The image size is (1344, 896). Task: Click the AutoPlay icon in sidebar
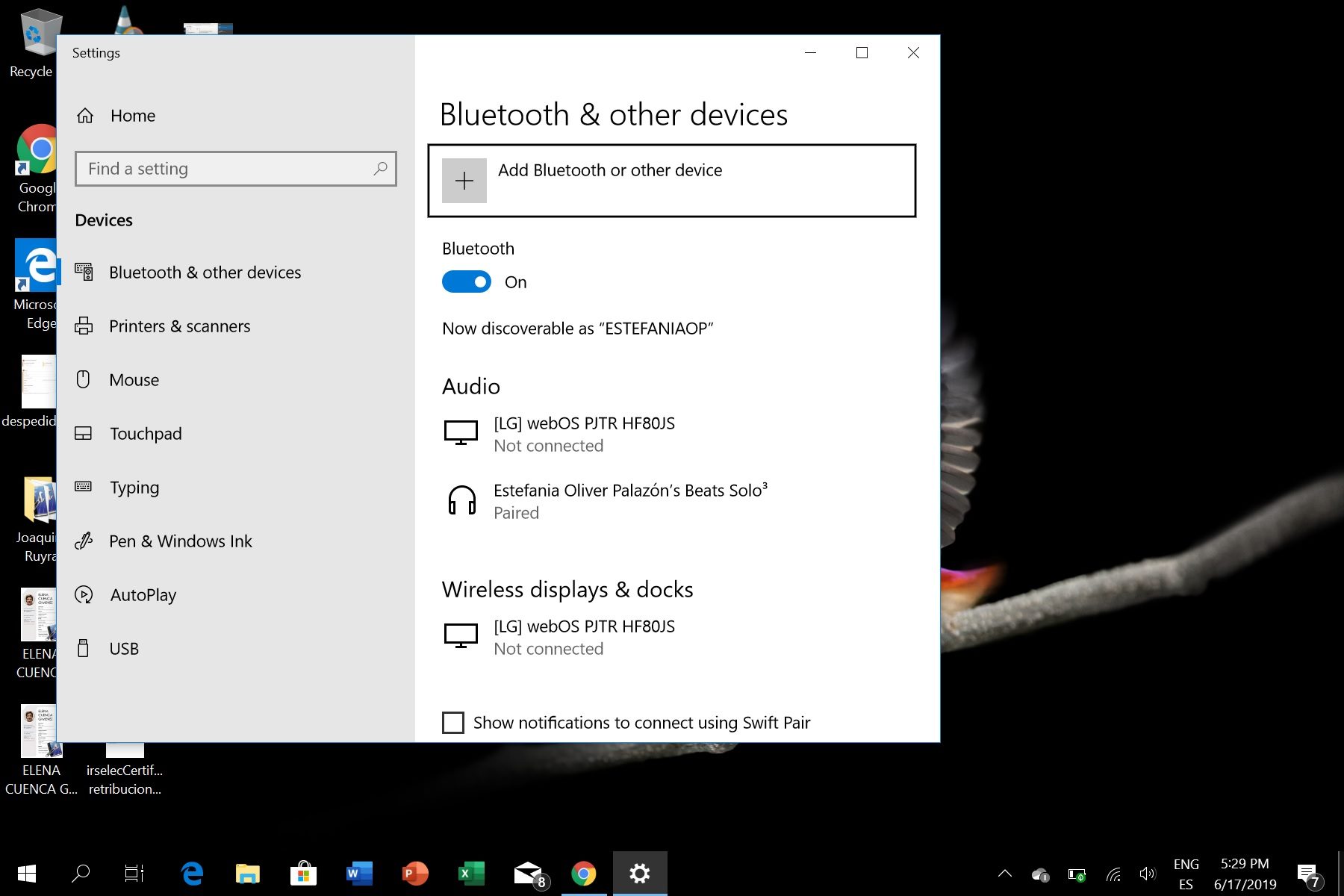(x=84, y=595)
